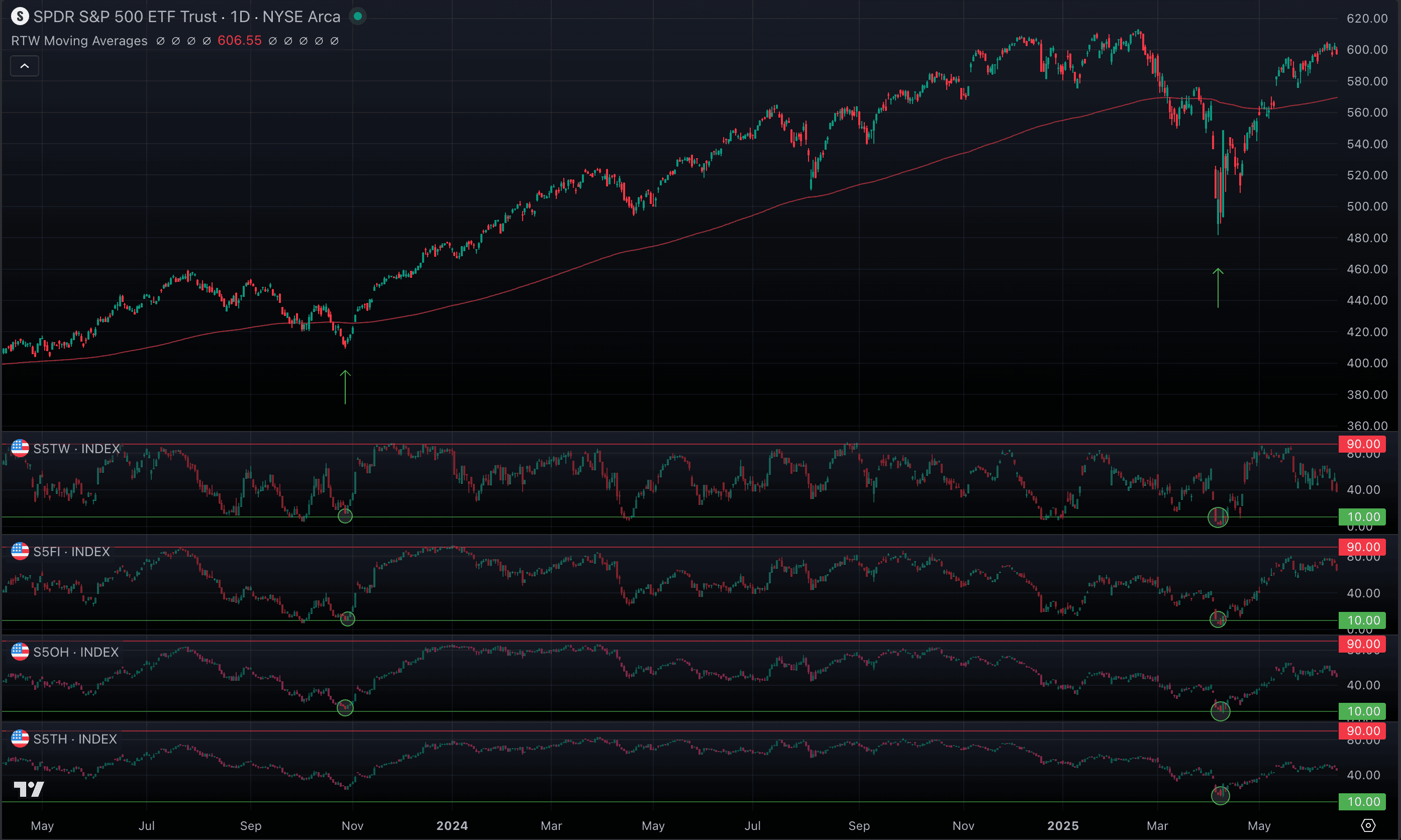Select the S5TW · INDEX pane label
The image size is (1401, 840).
(x=76, y=449)
